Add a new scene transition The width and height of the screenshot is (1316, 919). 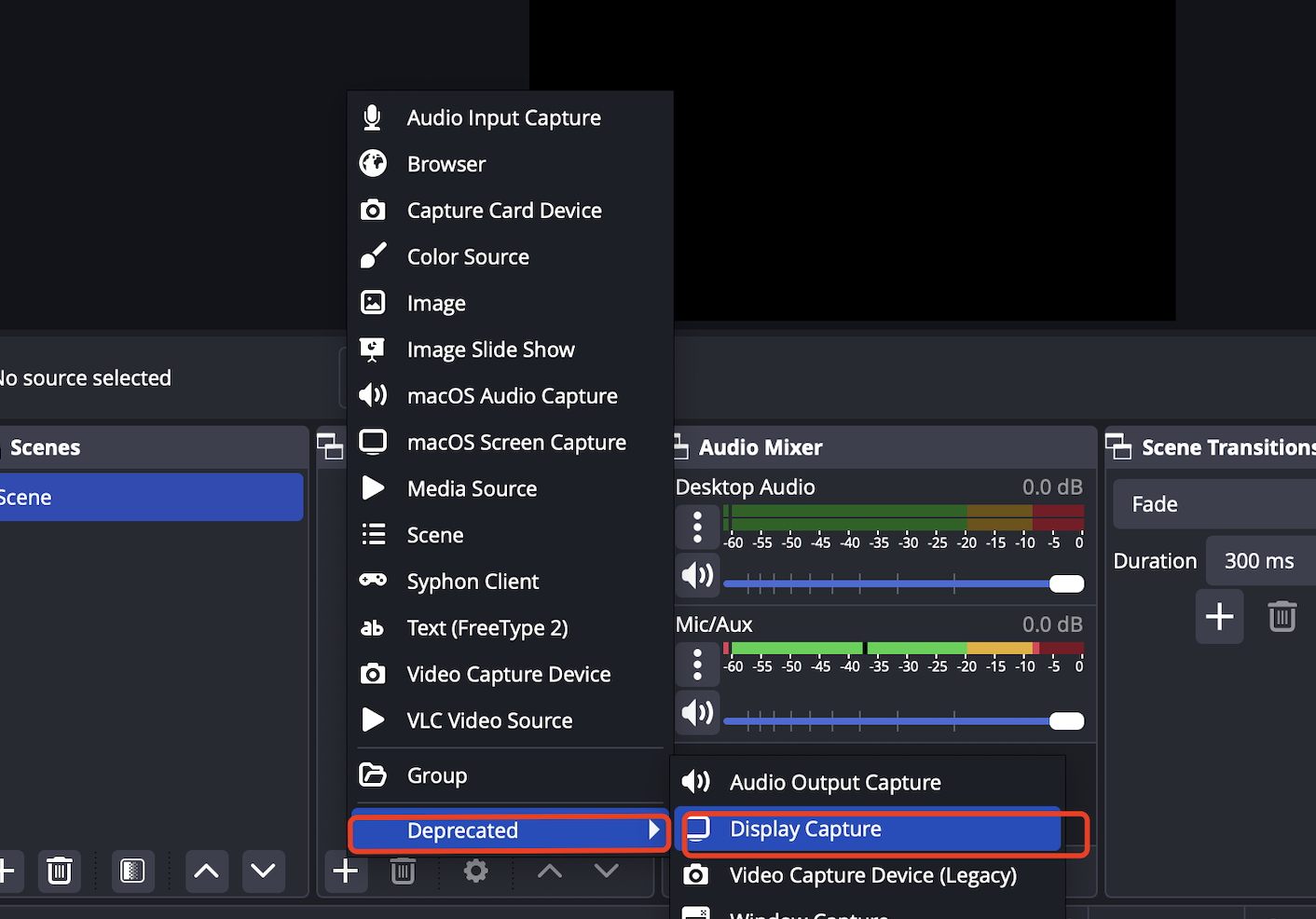[x=1219, y=616]
